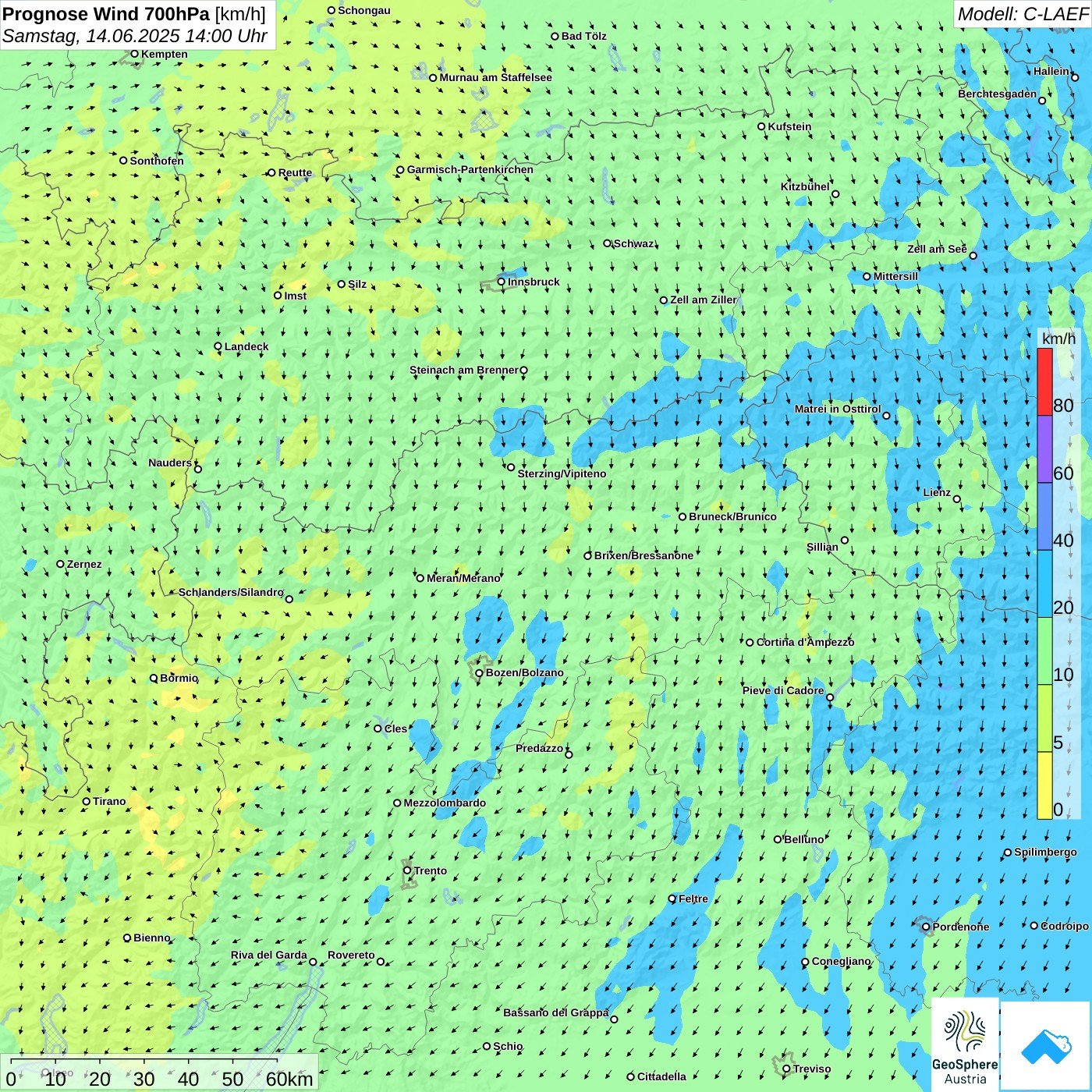Click the 'Bad Tölz' label

584,36
